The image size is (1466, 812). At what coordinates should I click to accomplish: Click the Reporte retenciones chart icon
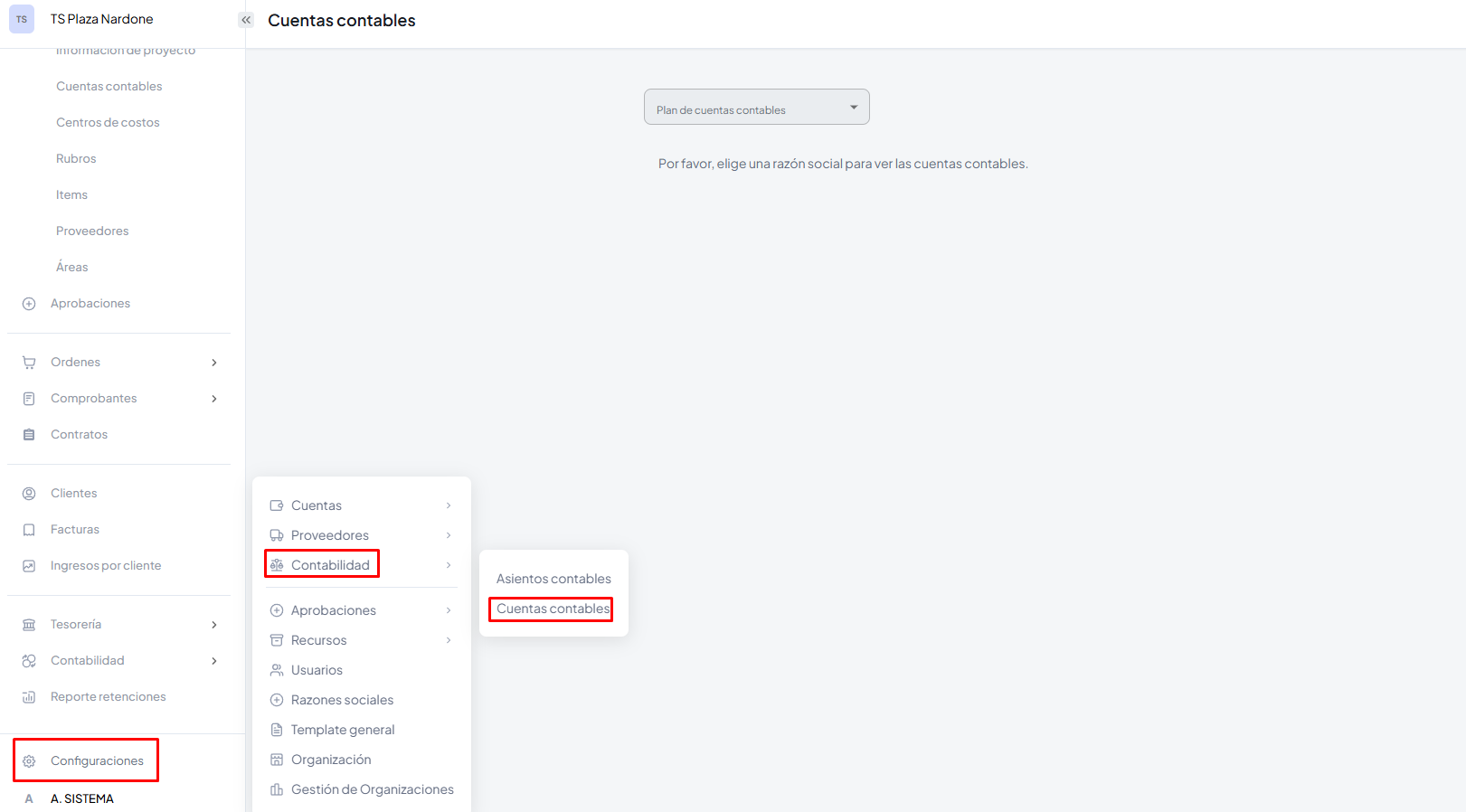29,697
